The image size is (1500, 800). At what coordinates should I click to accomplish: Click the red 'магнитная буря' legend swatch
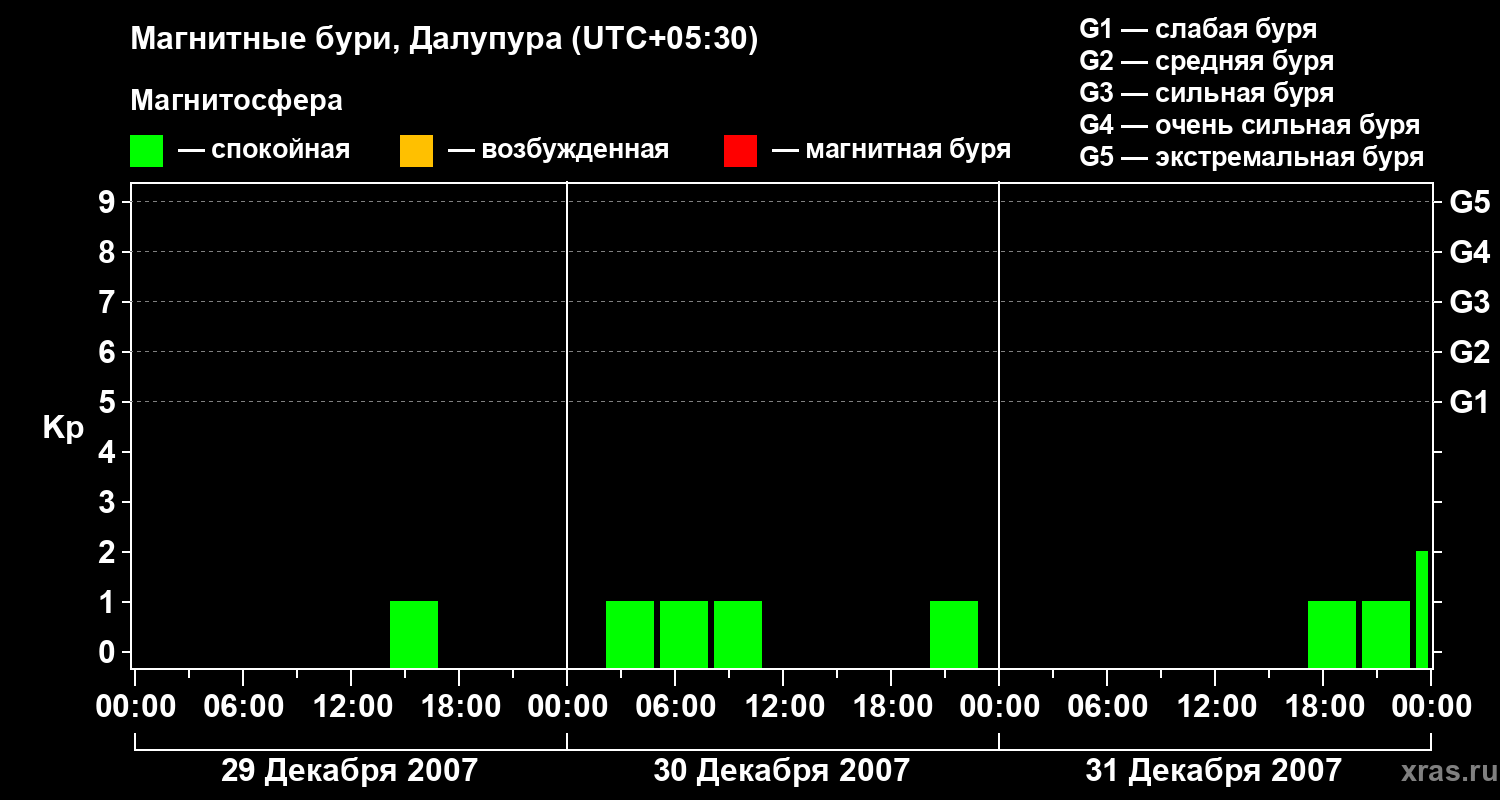740,151
